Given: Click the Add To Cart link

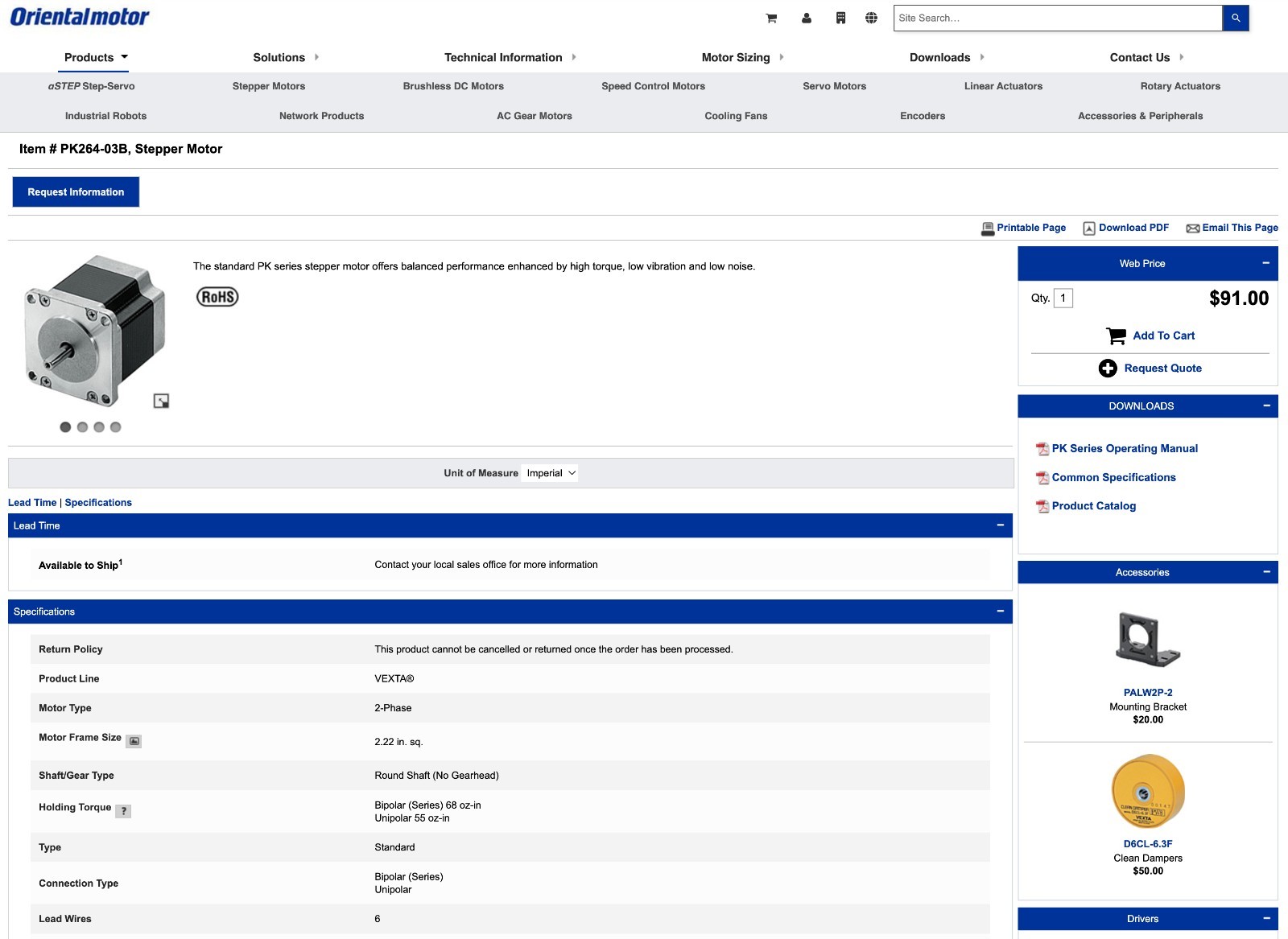Looking at the screenshot, I should [x=1163, y=336].
